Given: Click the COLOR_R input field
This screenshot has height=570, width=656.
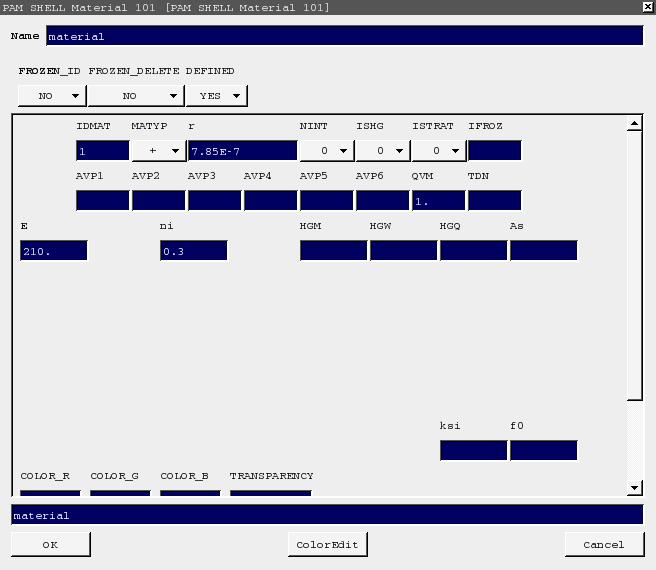Looking at the screenshot, I should pyautogui.click(x=50, y=493).
